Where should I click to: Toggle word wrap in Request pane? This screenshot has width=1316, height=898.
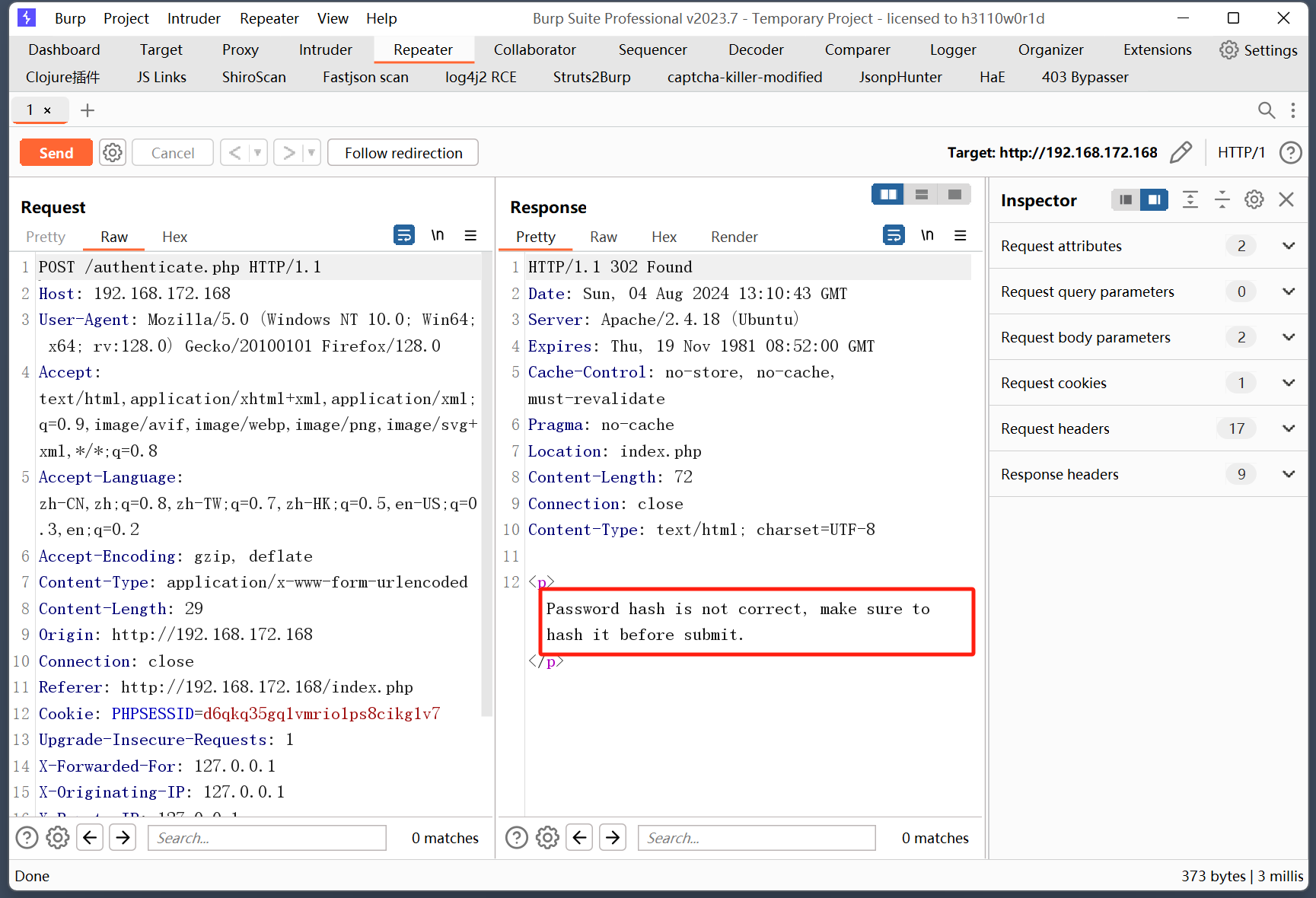click(404, 235)
